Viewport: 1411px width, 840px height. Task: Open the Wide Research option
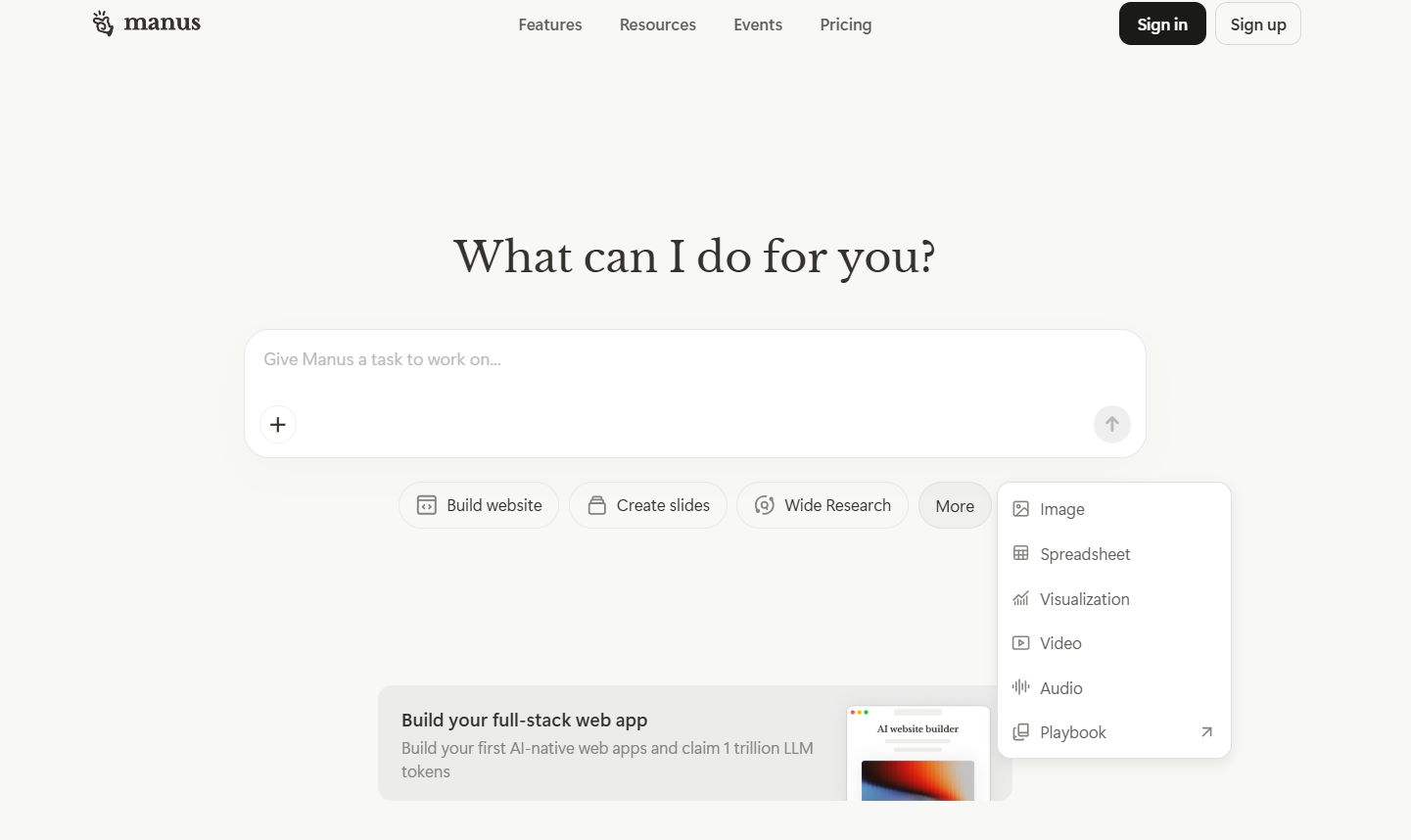(822, 505)
